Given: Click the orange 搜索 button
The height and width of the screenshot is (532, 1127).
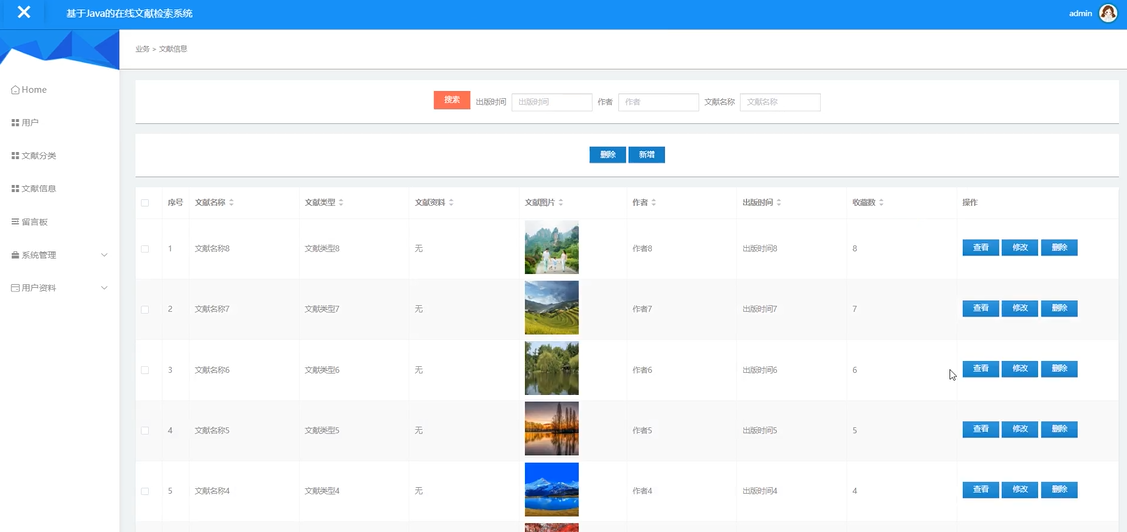Looking at the screenshot, I should point(452,100).
